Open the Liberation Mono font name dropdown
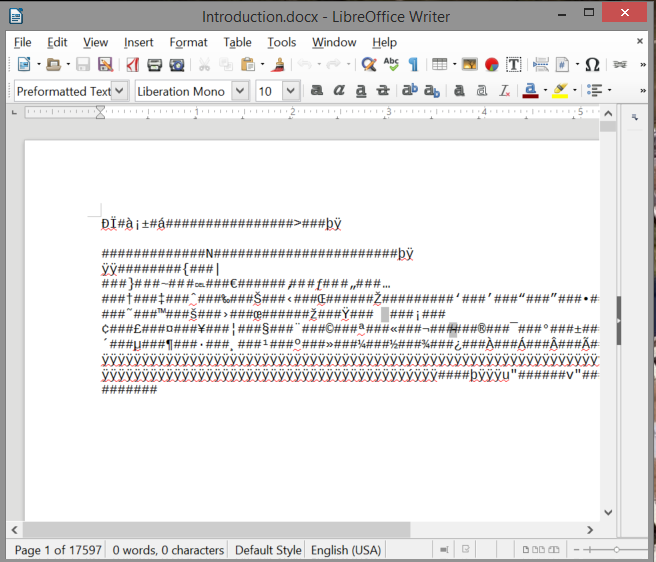656x562 pixels. coord(240,91)
